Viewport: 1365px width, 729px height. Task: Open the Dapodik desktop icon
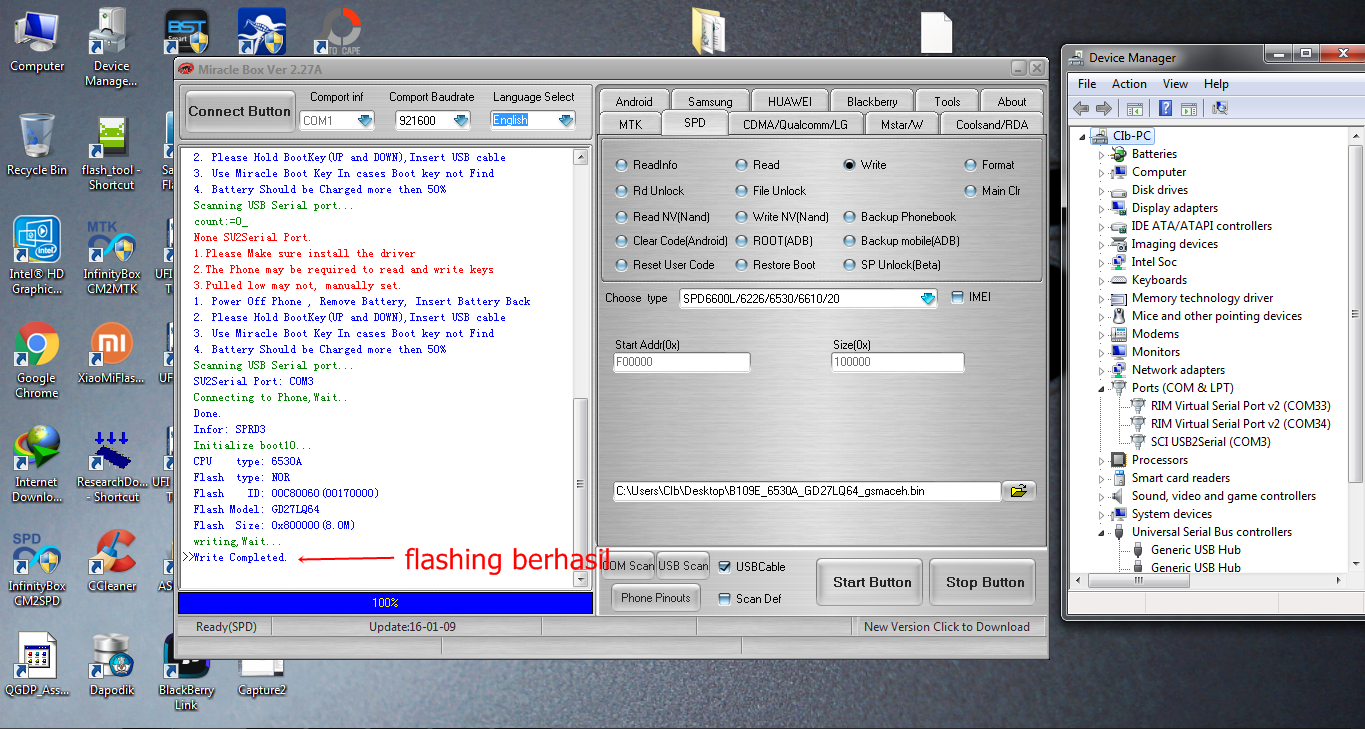tap(111, 665)
